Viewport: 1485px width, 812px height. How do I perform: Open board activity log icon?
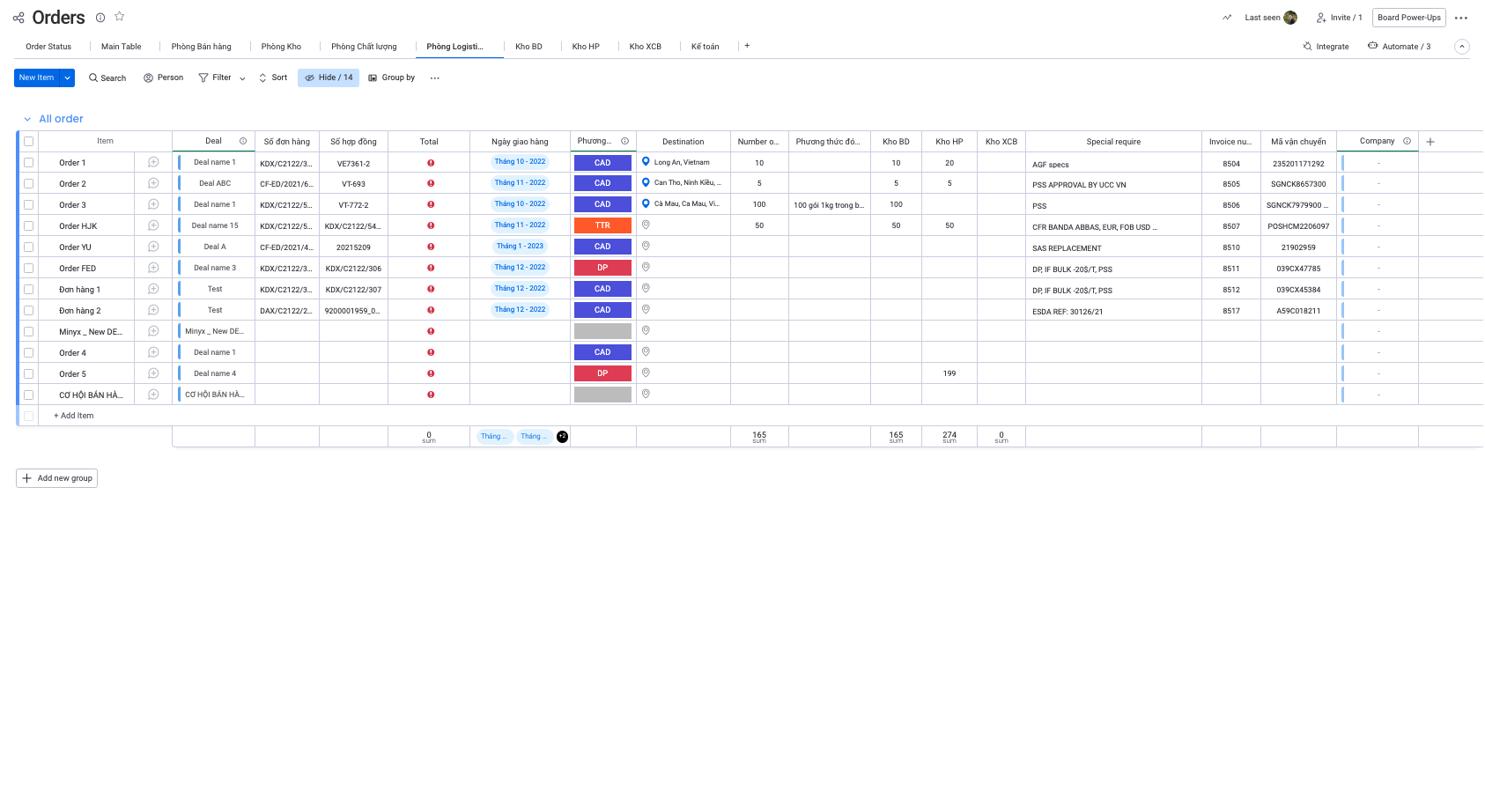[1227, 18]
